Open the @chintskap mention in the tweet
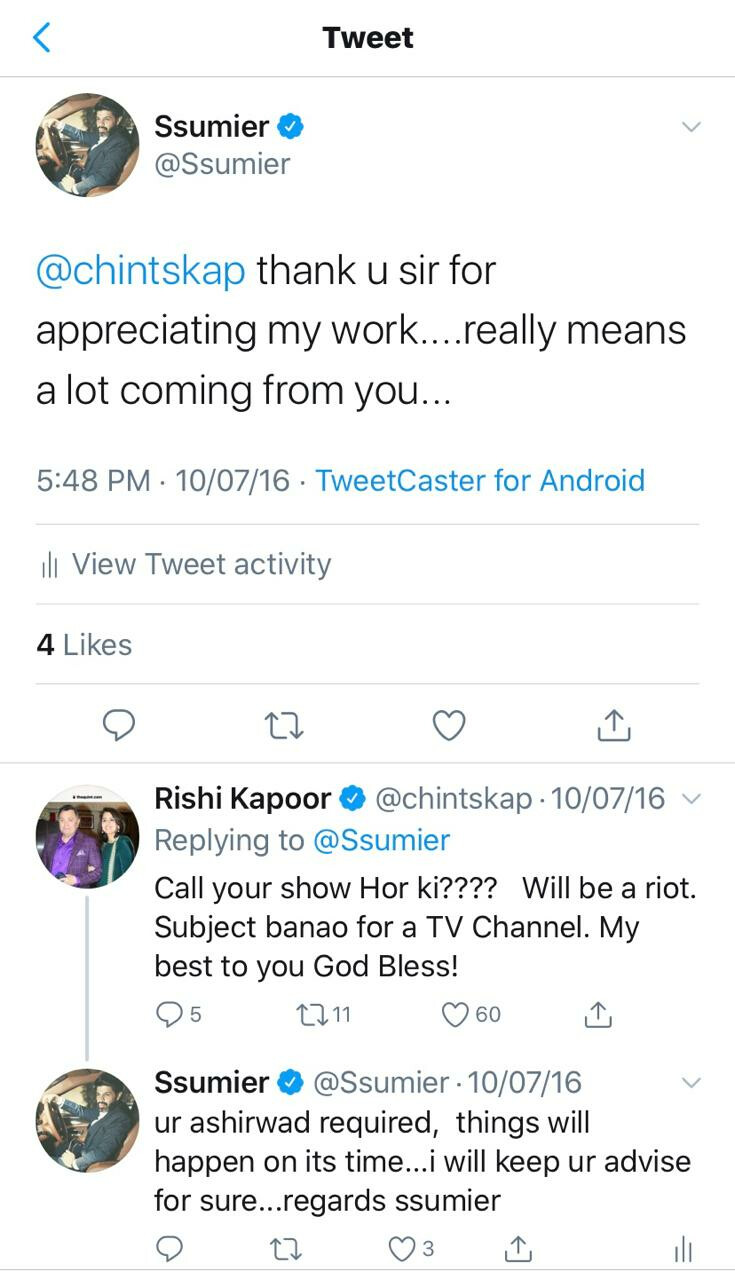Viewport: 735px width, 1280px height. click(140, 271)
